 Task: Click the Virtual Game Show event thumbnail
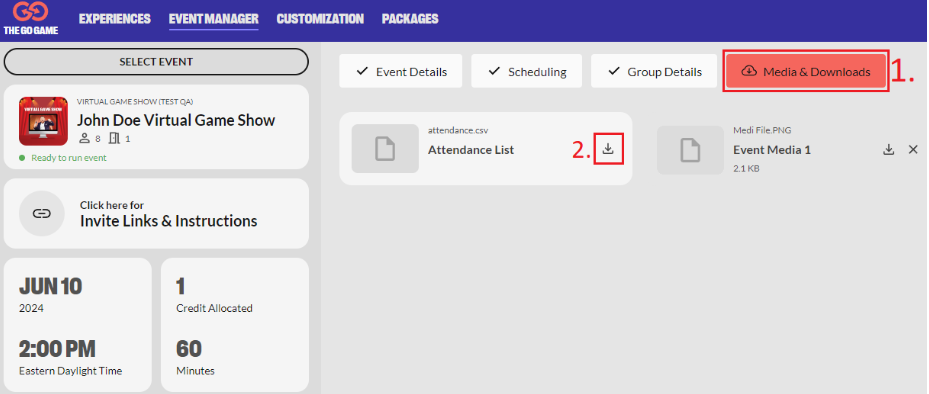click(x=43, y=121)
